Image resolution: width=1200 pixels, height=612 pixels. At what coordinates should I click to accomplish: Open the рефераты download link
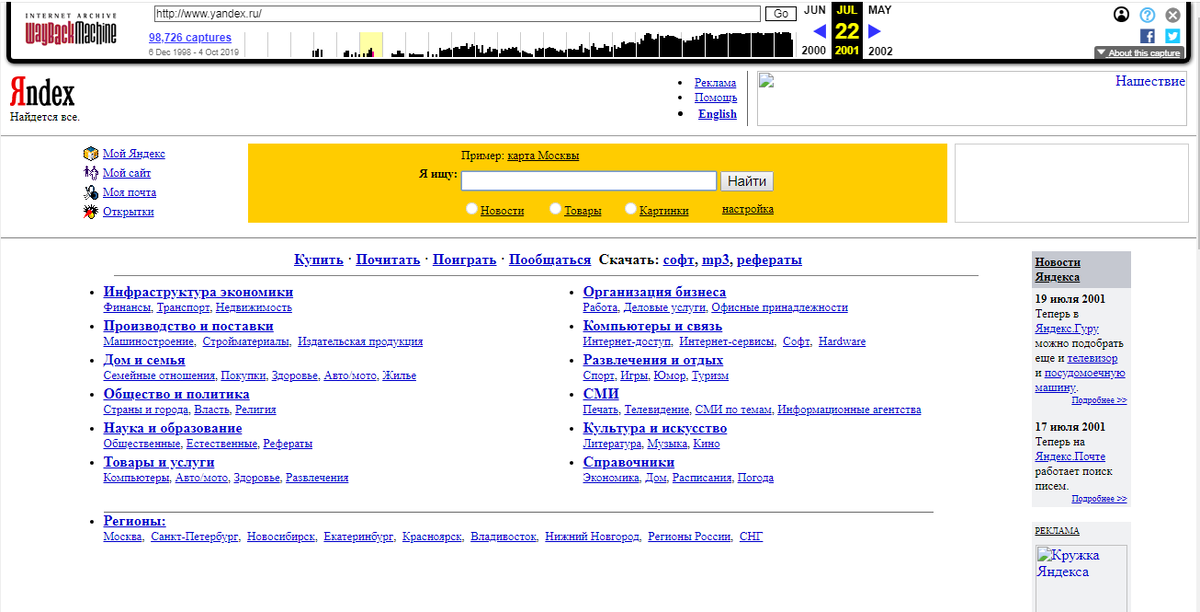coord(770,260)
